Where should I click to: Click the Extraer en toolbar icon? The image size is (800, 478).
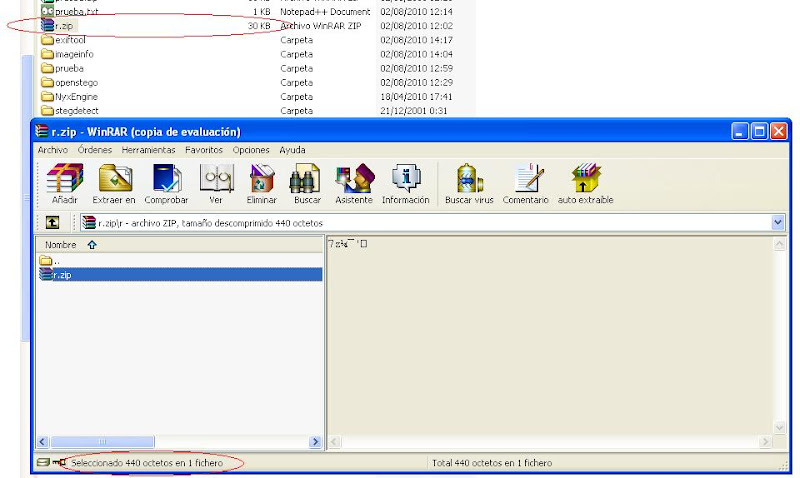point(115,178)
